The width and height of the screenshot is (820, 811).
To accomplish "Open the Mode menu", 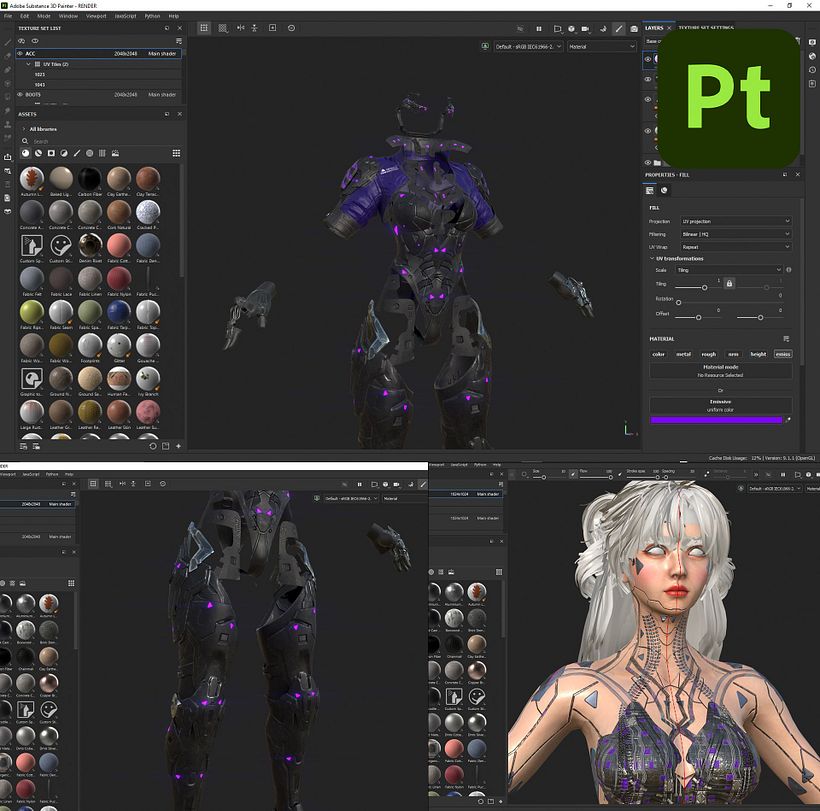I will click(44, 16).
